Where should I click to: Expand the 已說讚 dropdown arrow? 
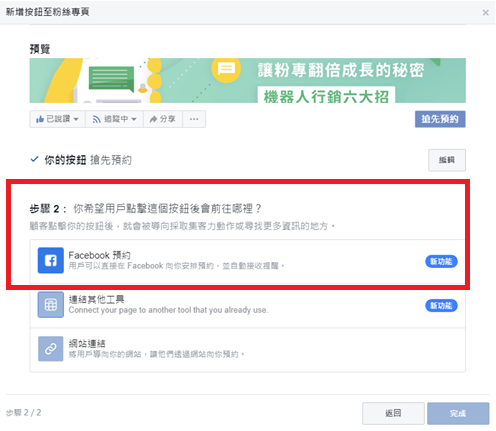(76, 119)
